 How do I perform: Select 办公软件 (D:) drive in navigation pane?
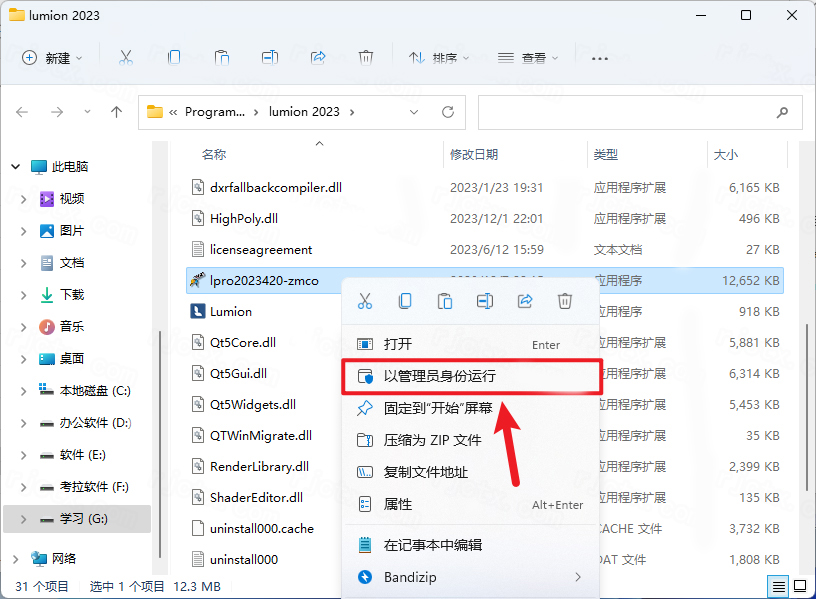pyautogui.click(x=95, y=423)
